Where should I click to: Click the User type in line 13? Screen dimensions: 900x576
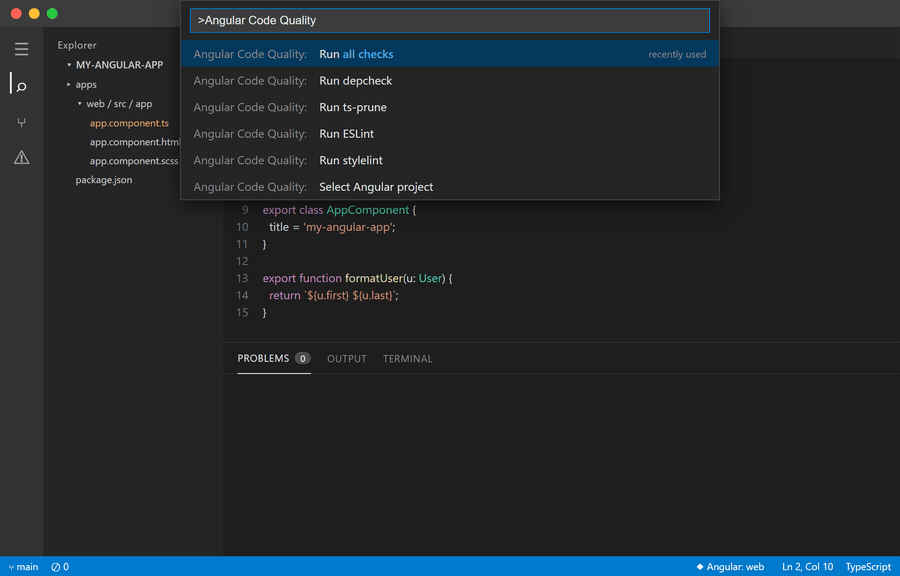430,278
